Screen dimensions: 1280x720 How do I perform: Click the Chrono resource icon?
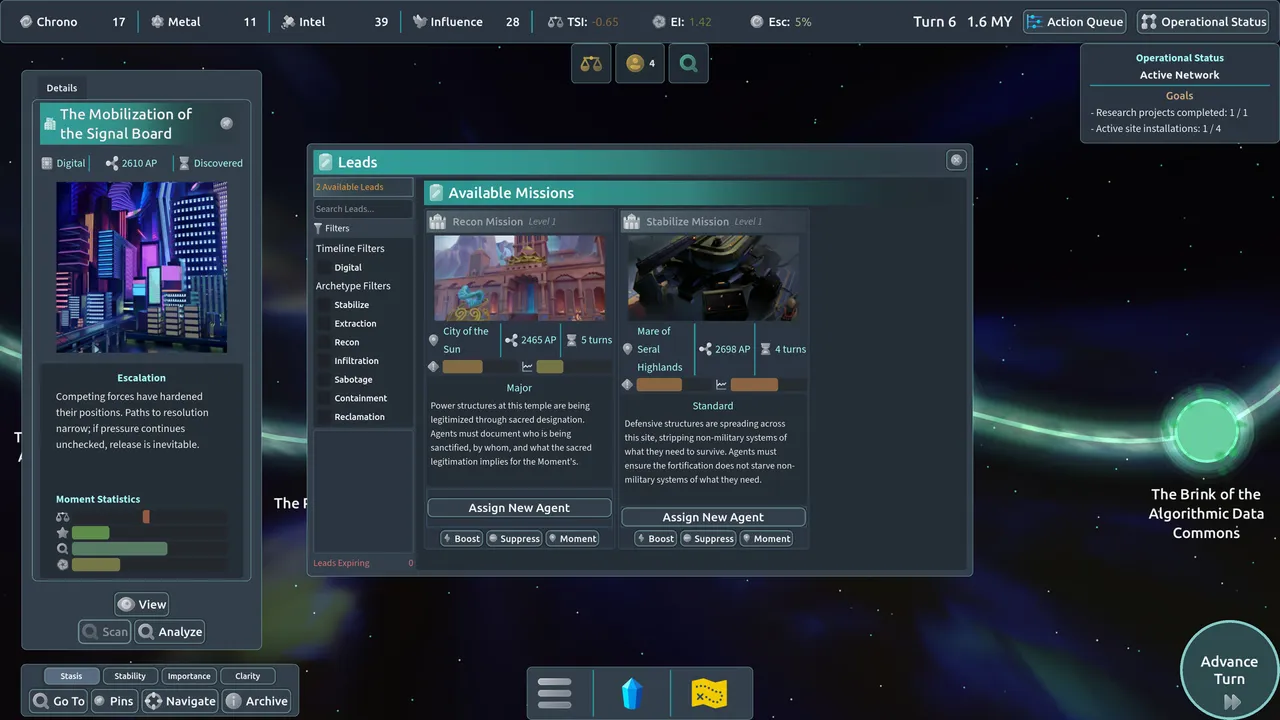(x=26, y=22)
